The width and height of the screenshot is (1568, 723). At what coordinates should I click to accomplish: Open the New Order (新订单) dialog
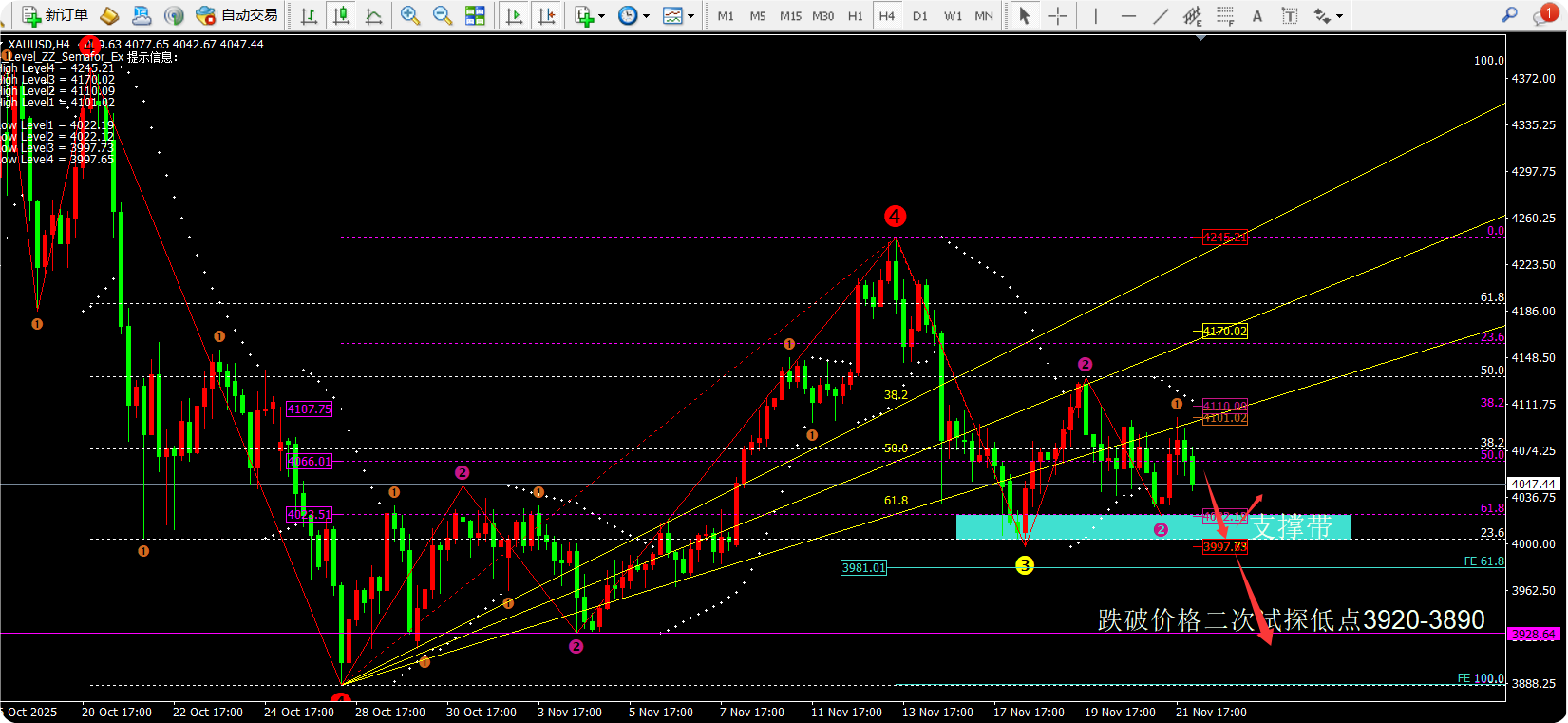(x=55, y=15)
